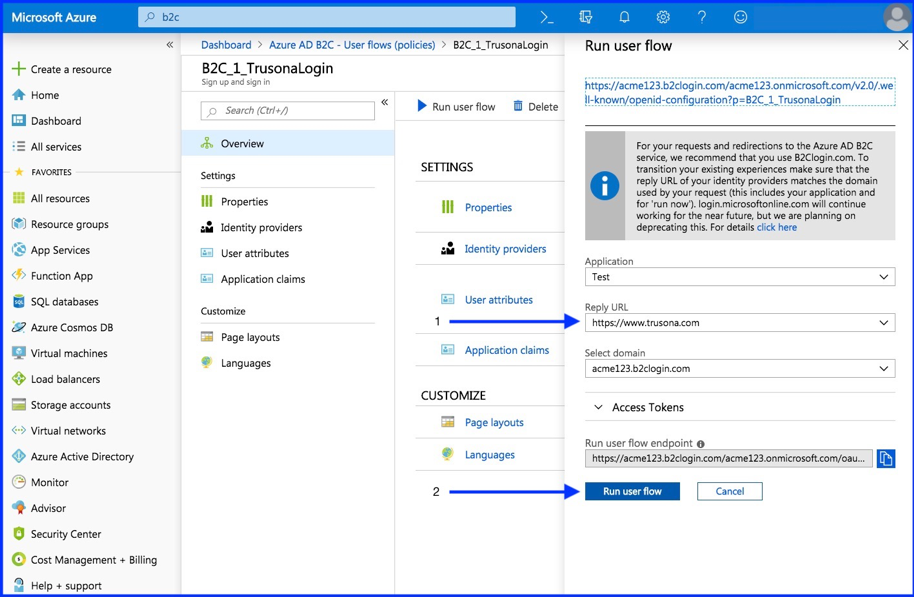Open feedback smiley icon
The width and height of the screenshot is (914, 597).
tap(740, 17)
